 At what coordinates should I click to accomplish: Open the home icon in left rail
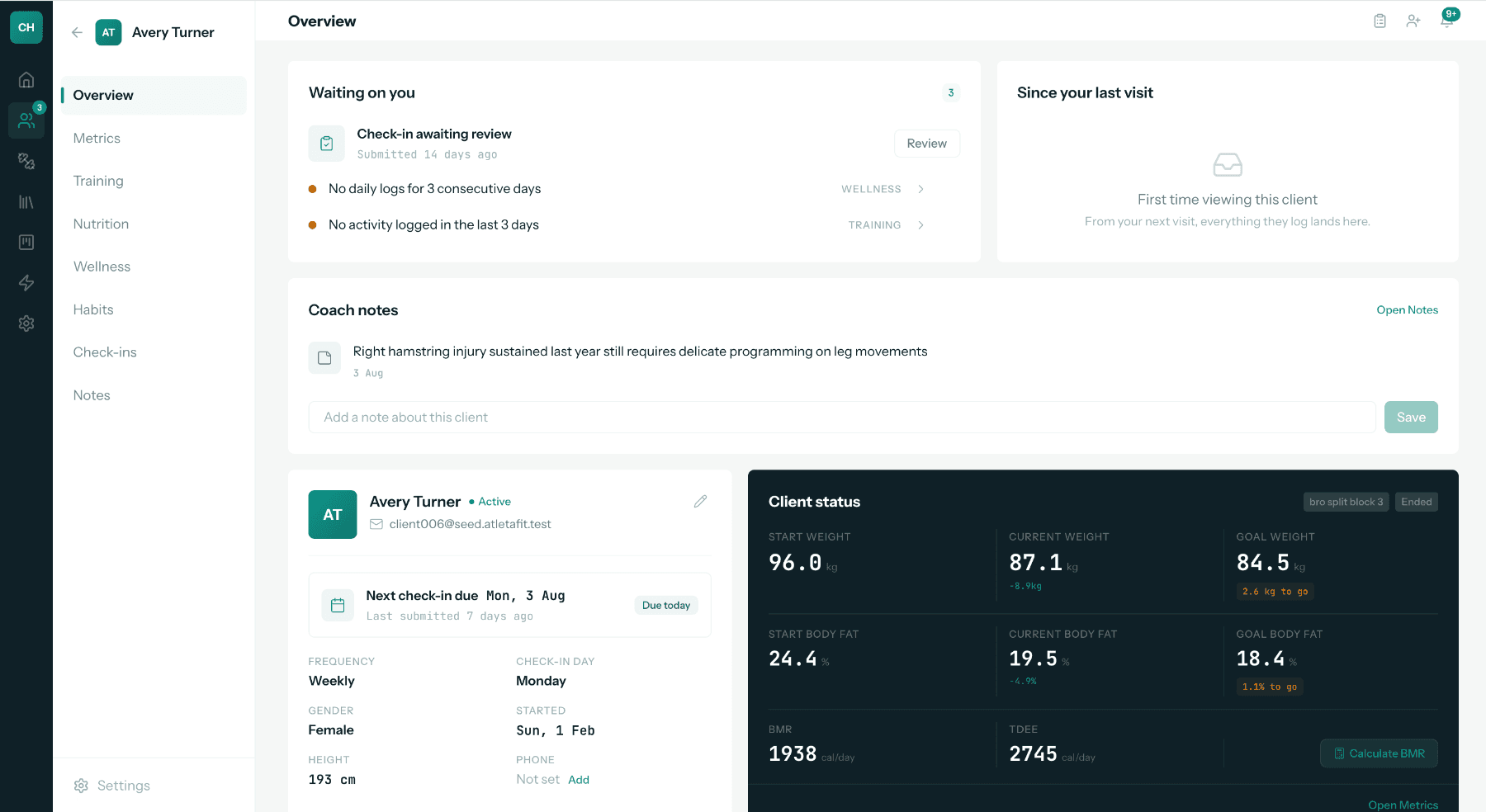26,80
